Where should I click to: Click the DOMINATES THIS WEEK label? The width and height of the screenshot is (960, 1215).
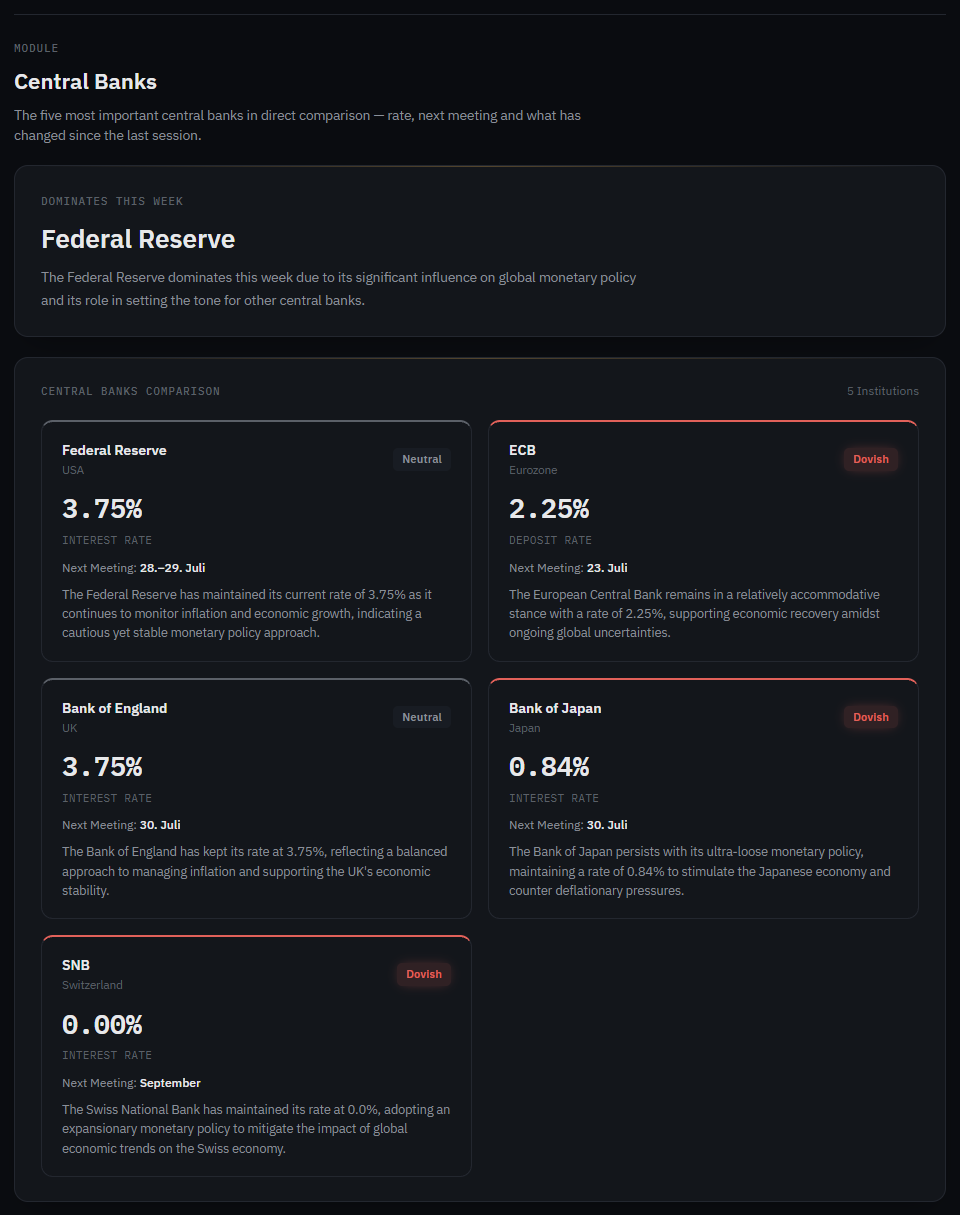pyautogui.click(x=112, y=201)
